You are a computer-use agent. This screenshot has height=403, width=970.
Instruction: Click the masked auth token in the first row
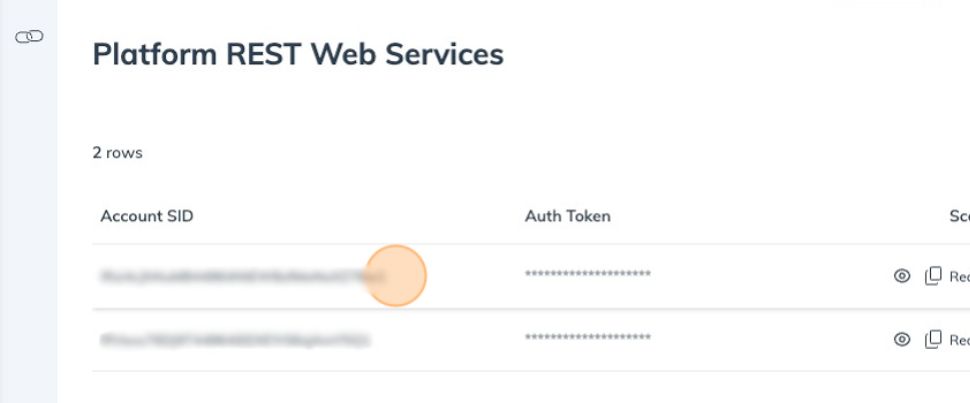(587, 275)
